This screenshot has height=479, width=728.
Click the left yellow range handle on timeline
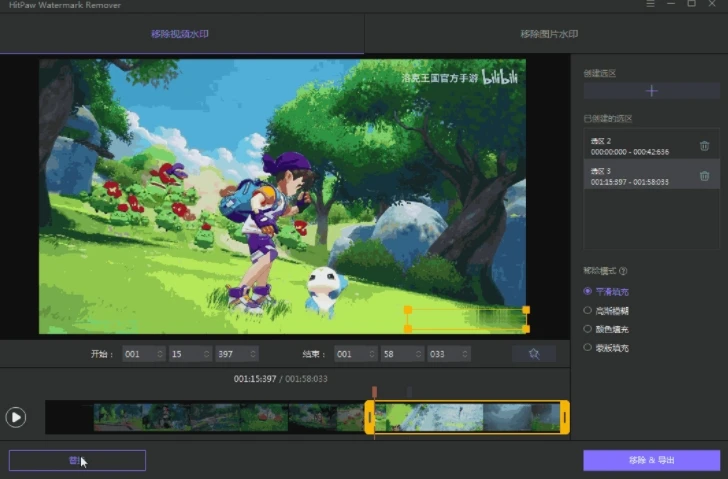370,417
